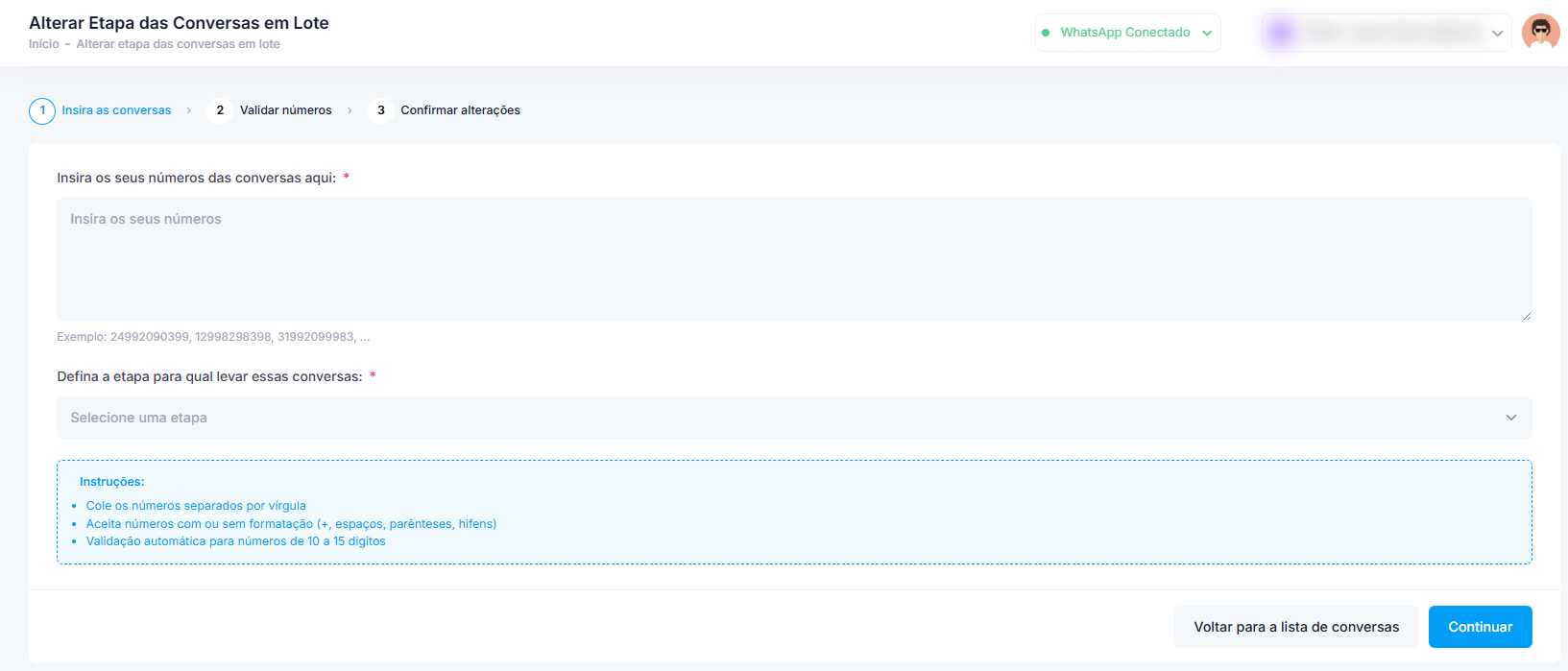Click the blurred purple account icon
This screenshot has height=671, width=1568.
pyautogui.click(x=1280, y=33)
